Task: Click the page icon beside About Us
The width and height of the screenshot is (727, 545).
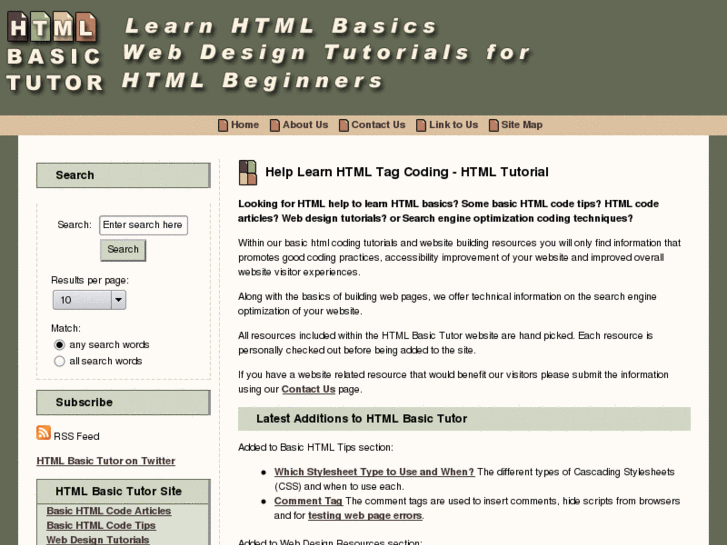Action: (275, 125)
